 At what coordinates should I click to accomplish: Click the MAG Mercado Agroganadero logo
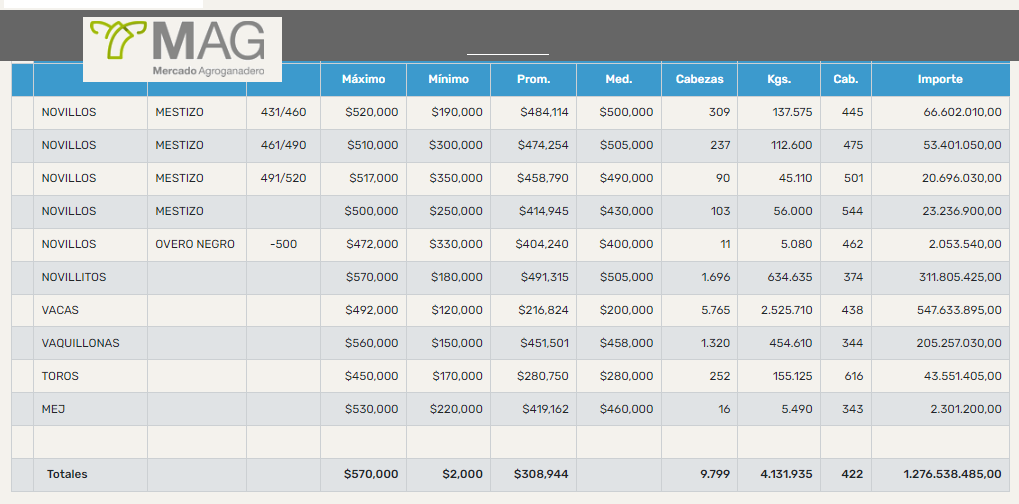pos(182,48)
